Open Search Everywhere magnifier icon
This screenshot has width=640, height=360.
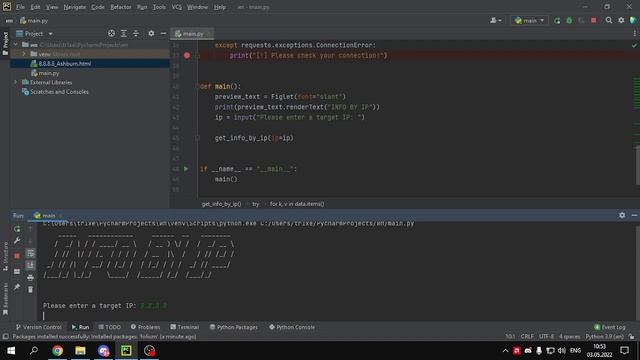[x=609, y=20]
